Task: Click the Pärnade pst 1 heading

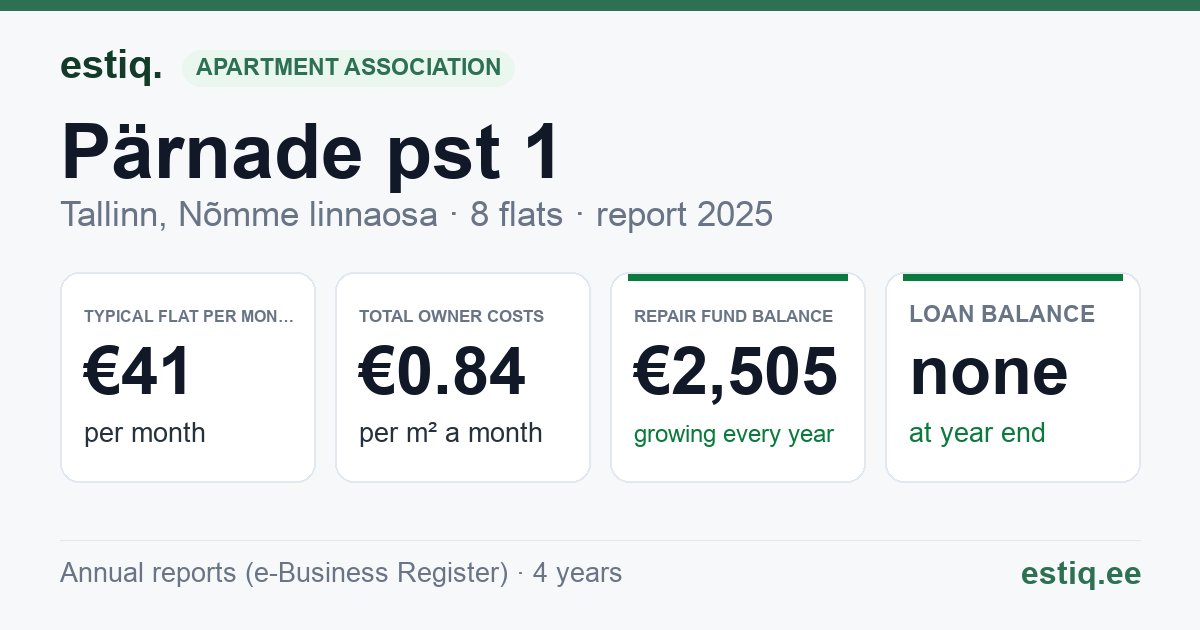Action: [311, 152]
